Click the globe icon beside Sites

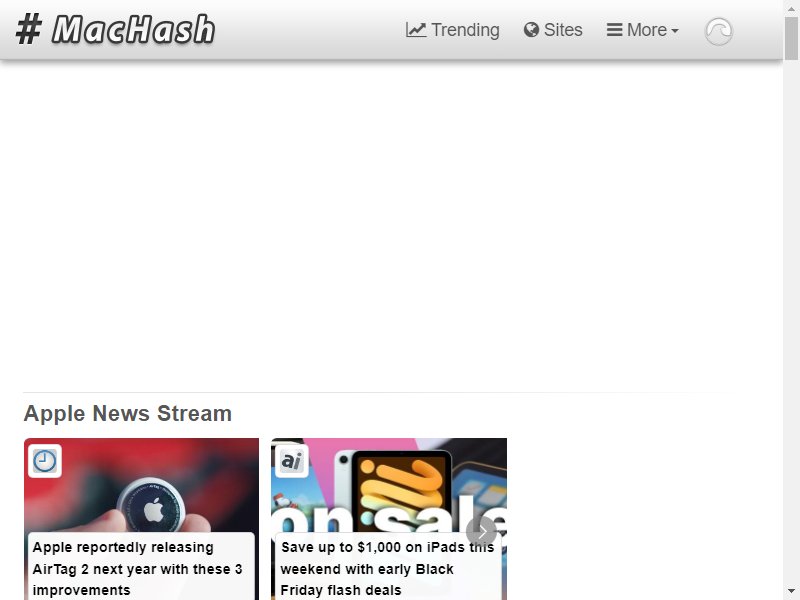pyautogui.click(x=531, y=30)
